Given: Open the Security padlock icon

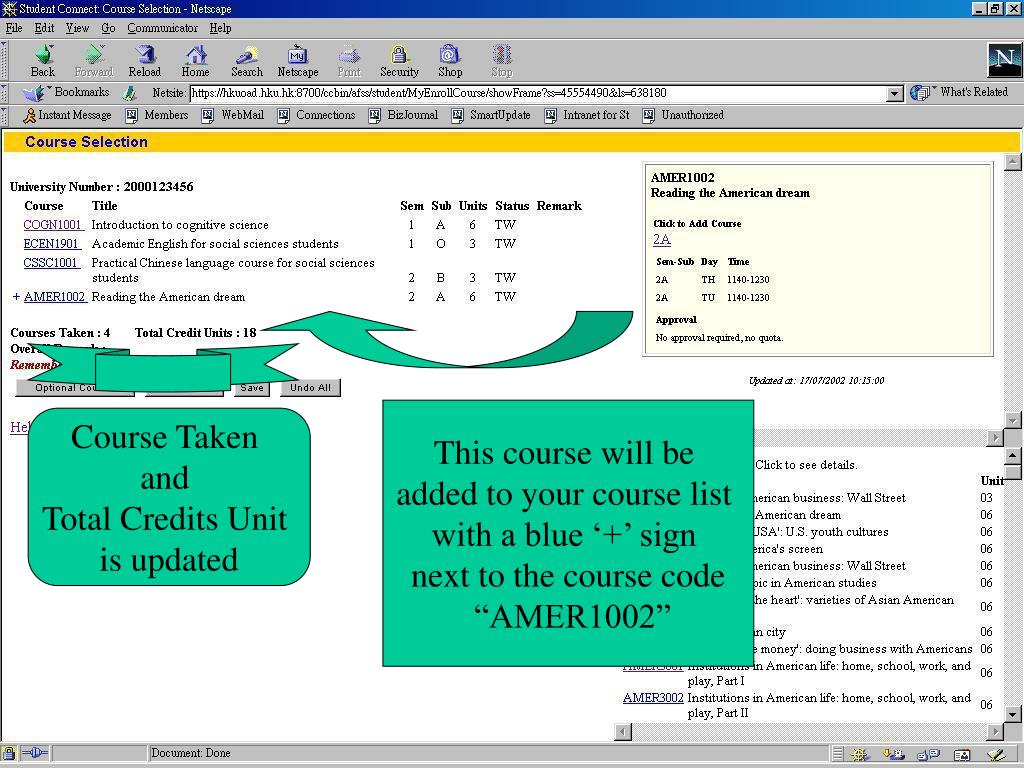Looking at the screenshot, I should tap(399, 61).
